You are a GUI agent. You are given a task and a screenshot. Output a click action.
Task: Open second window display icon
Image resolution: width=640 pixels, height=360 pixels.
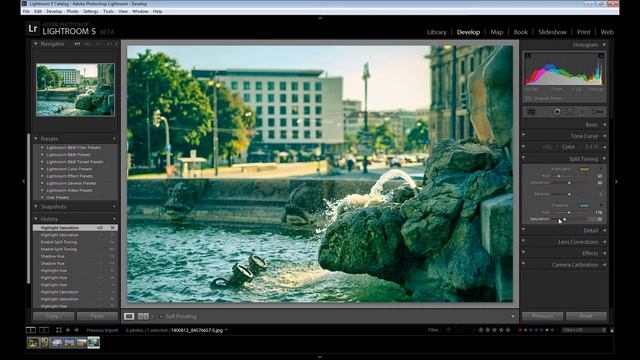pyautogui.click(x=44, y=330)
